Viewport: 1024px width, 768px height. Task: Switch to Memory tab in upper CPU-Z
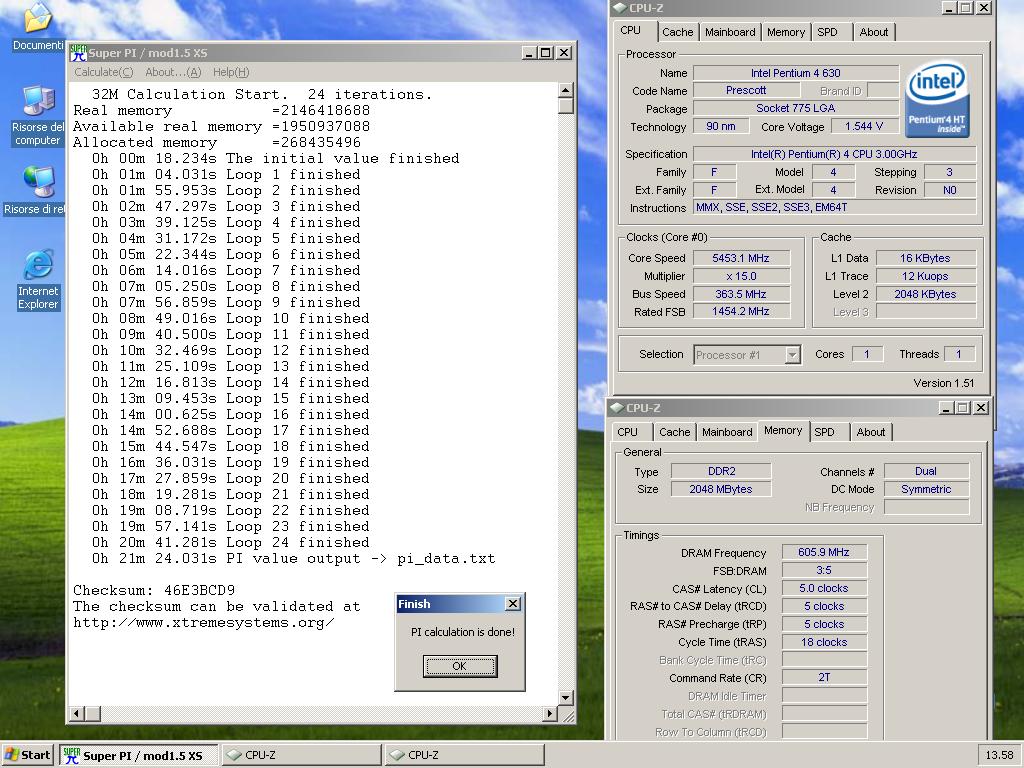(786, 32)
